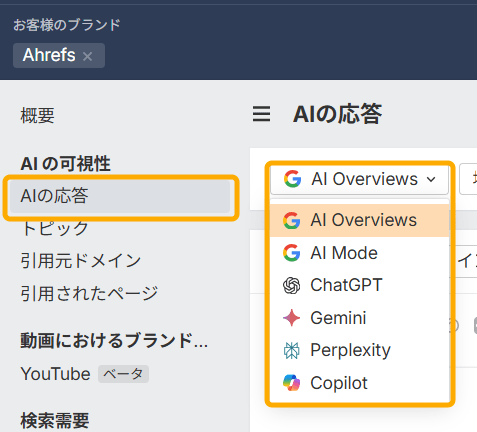The image size is (477, 432).
Task: Choose AI Overviews from the dropdown list
Action: click(x=359, y=220)
